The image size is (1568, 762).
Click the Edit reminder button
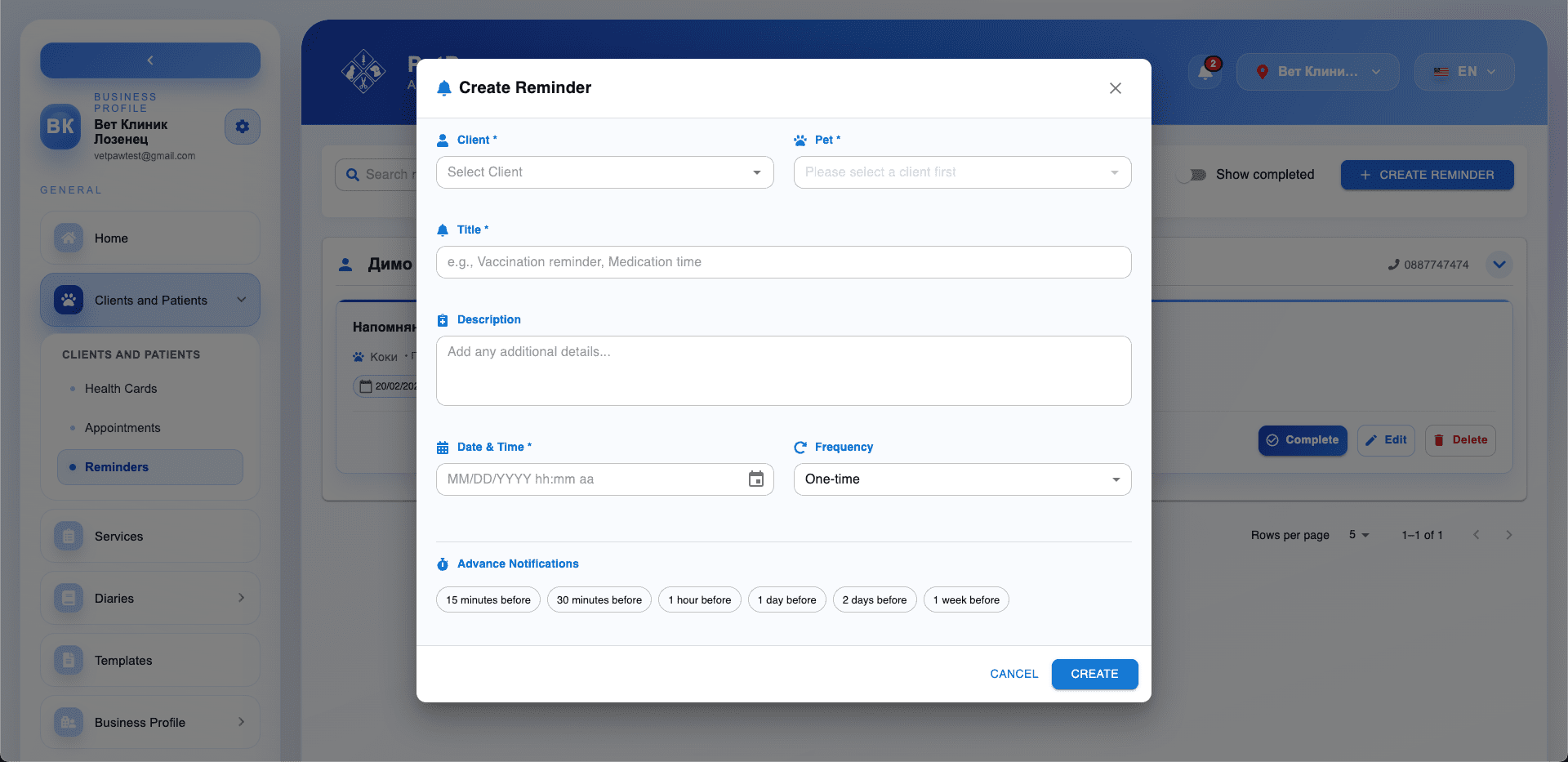[x=1386, y=440]
